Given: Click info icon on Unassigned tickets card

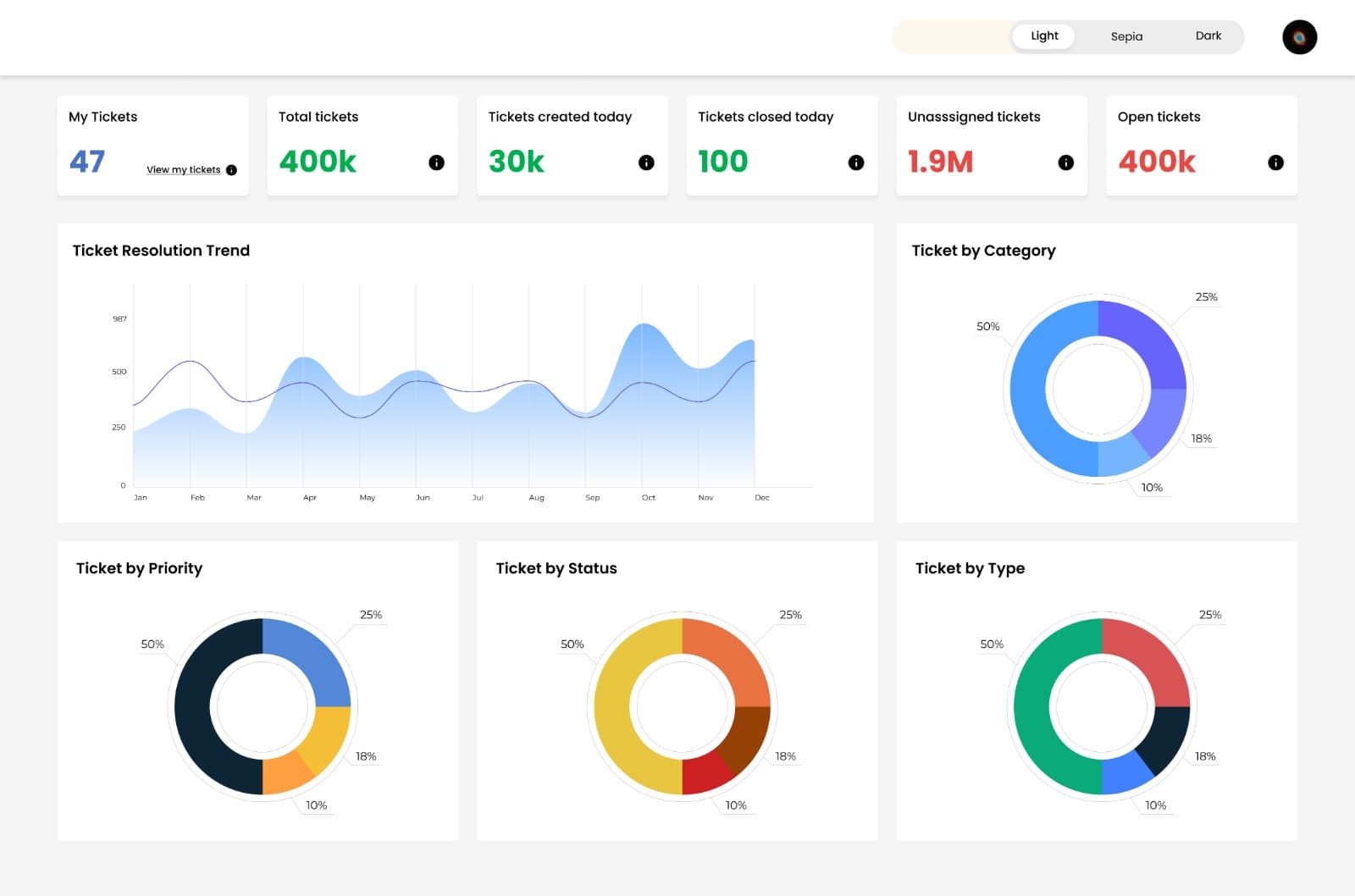Looking at the screenshot, I should pos(1066,163).
